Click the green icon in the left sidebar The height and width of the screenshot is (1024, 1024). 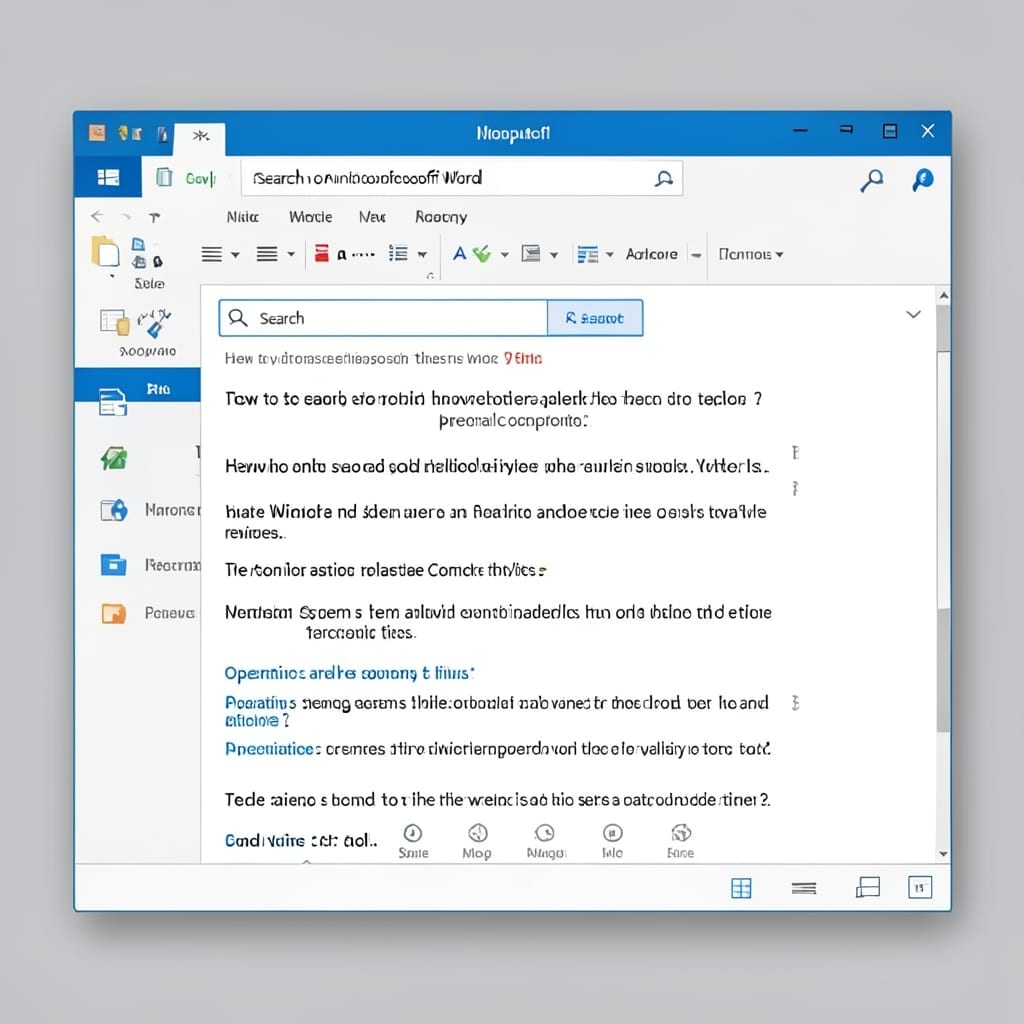click(x=114, y=458)
